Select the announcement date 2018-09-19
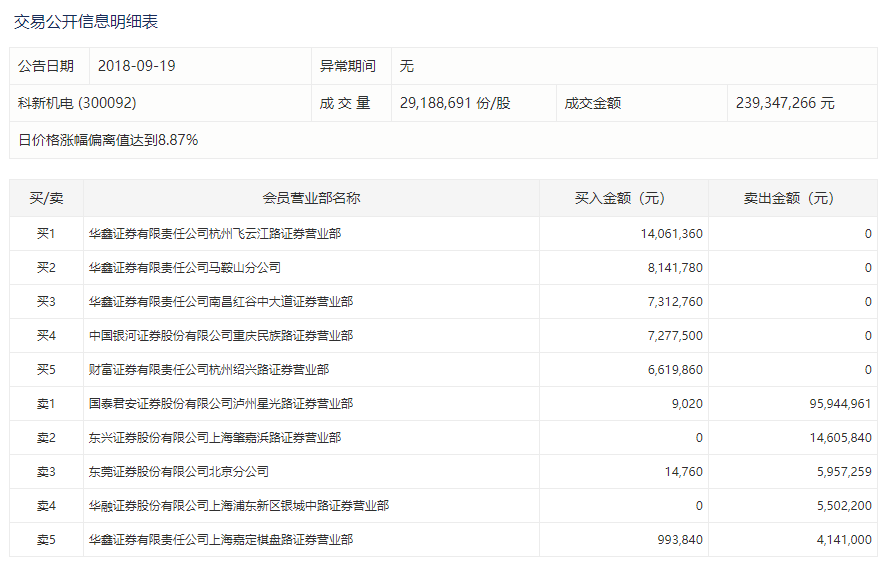 [137, 66]
